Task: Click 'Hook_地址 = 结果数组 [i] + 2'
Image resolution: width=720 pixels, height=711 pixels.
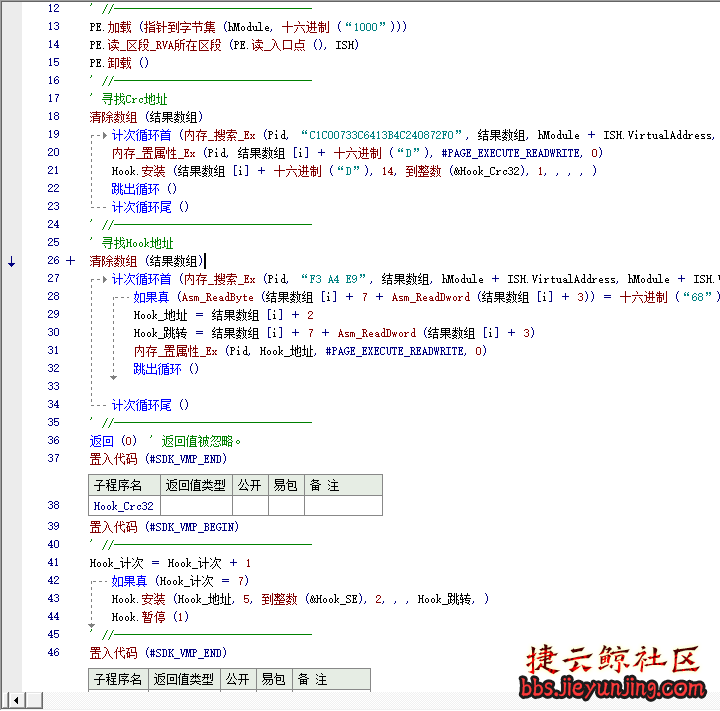Action: (224, 315)
